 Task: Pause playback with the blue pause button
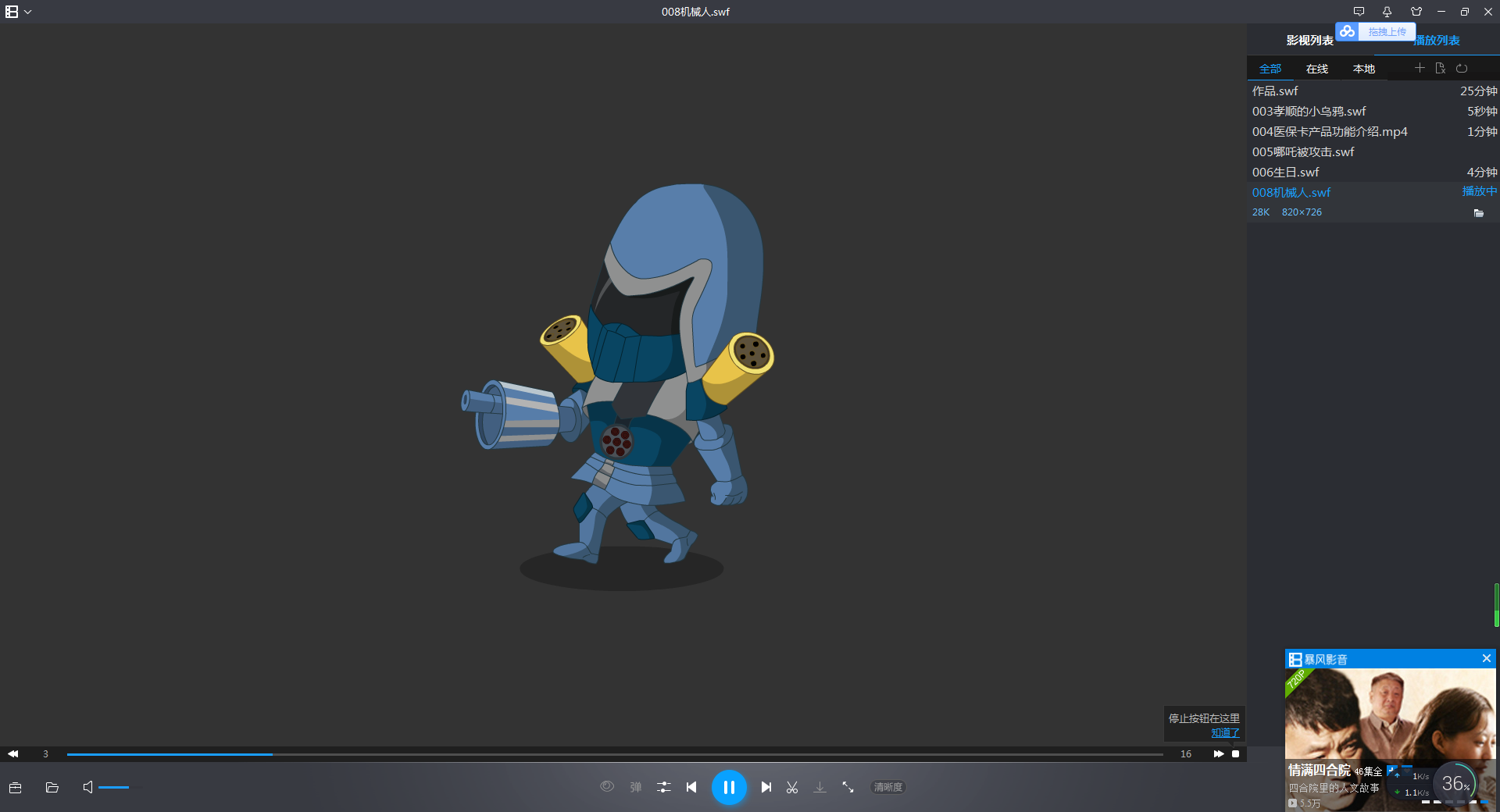pos(729,787)
